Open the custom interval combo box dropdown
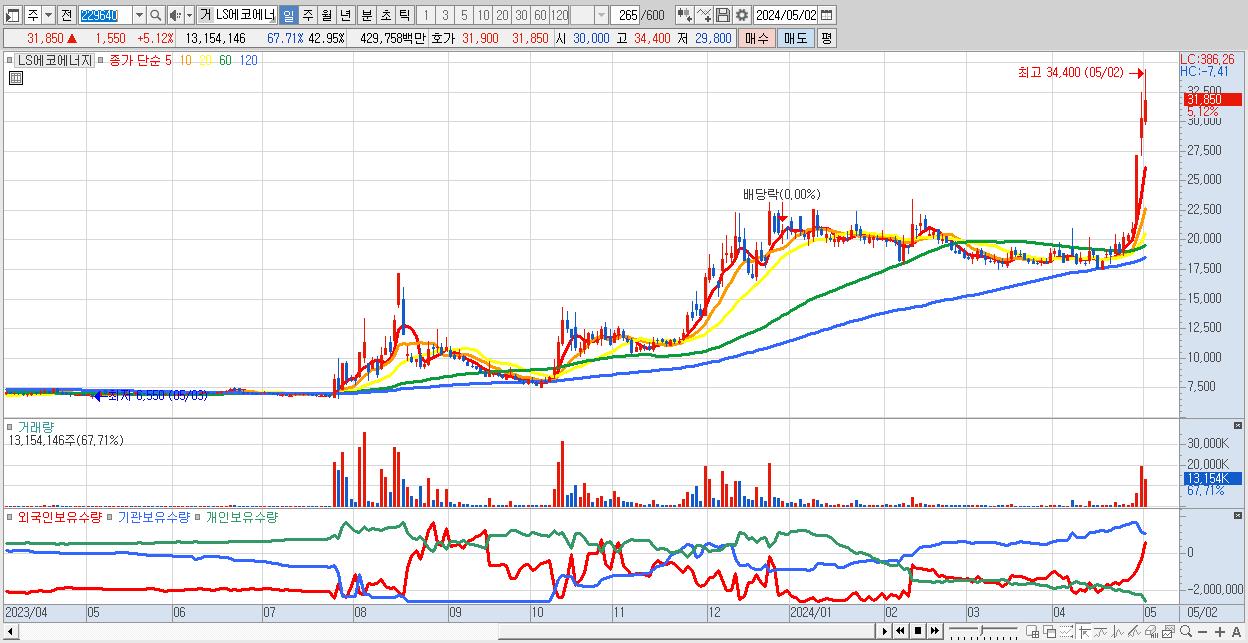 tap(601, 15)
